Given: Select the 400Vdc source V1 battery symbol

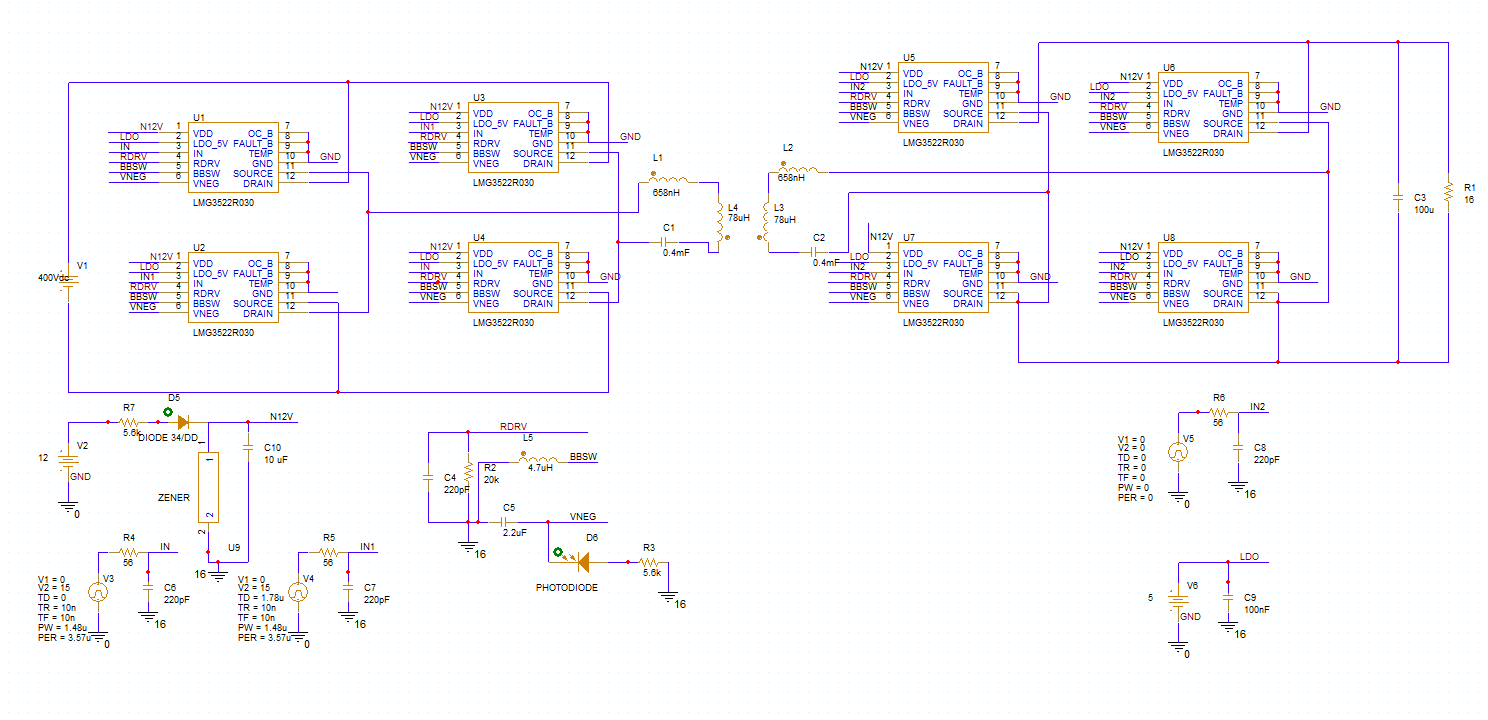Looking at the screenshot, I should (x=68, y=286).
